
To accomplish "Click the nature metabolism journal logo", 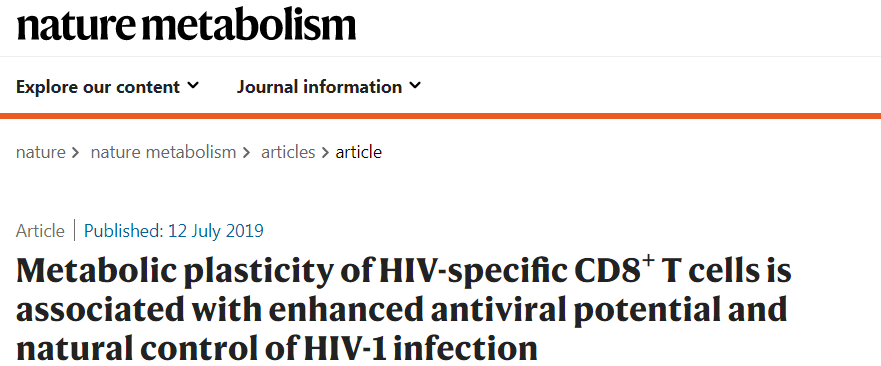I will 186,25.
